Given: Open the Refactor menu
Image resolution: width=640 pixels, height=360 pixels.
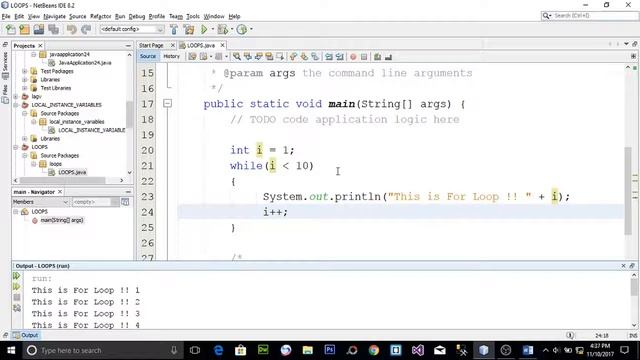Looking at the screenshot, I should click(100, 16).
